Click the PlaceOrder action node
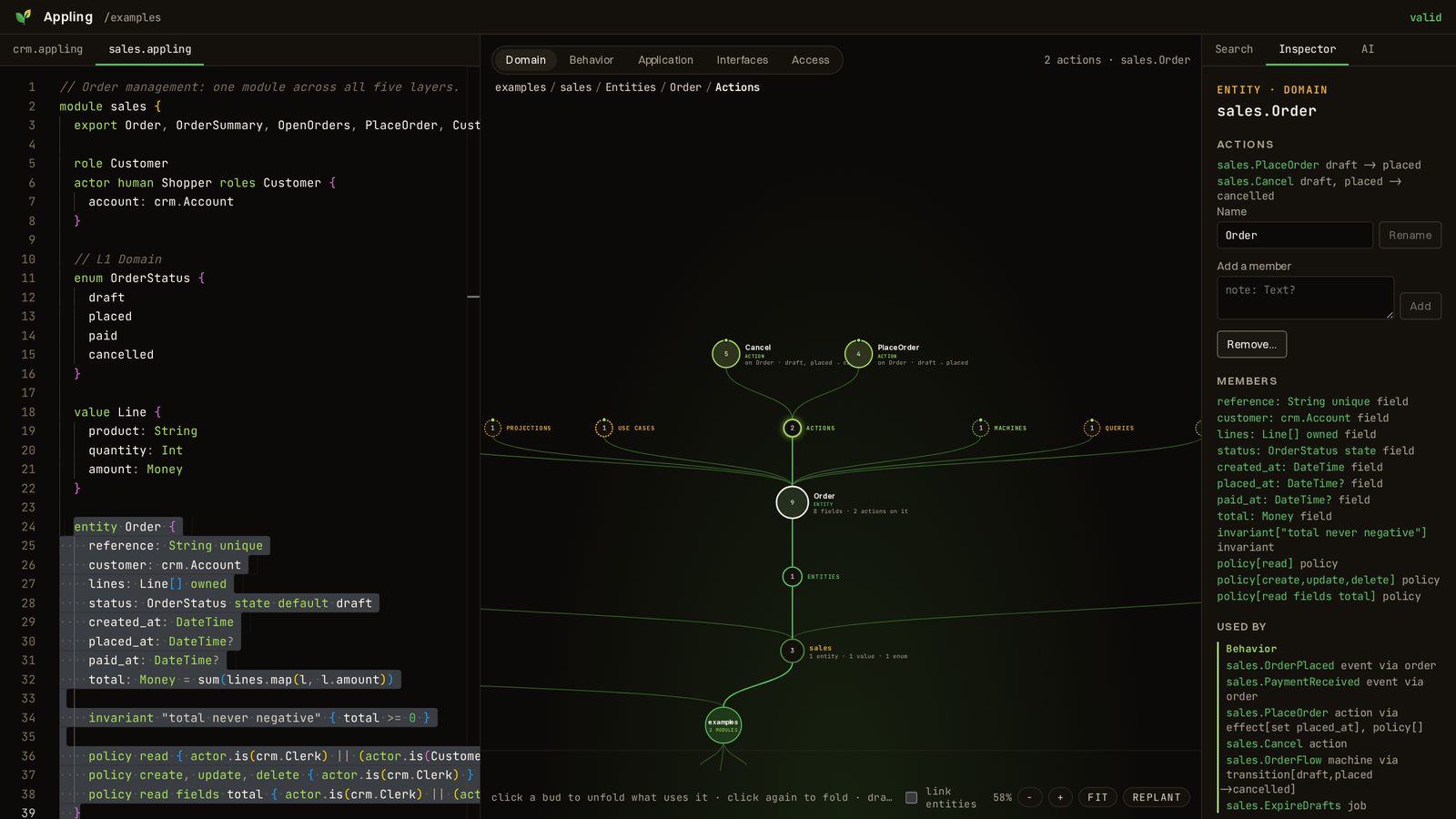The width and height of the screenshot is (1456, 819). [x=858, y=353]
